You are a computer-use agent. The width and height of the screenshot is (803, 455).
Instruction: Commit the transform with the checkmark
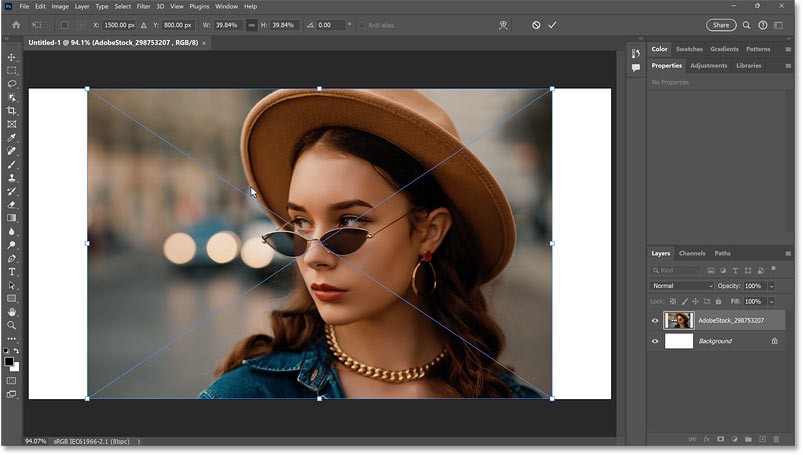pos(552,24)
